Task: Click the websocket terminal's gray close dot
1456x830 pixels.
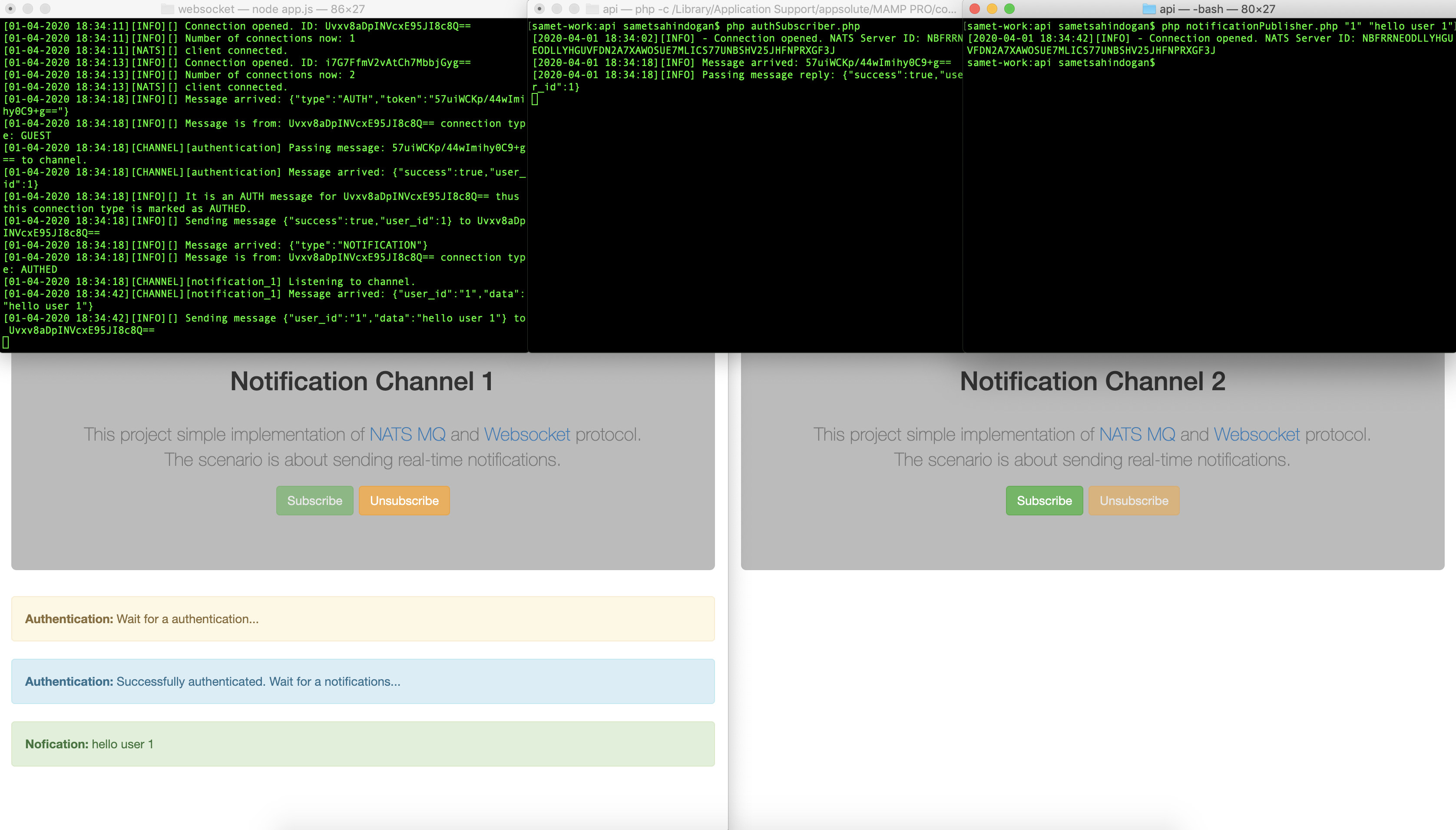Action: 10,9
